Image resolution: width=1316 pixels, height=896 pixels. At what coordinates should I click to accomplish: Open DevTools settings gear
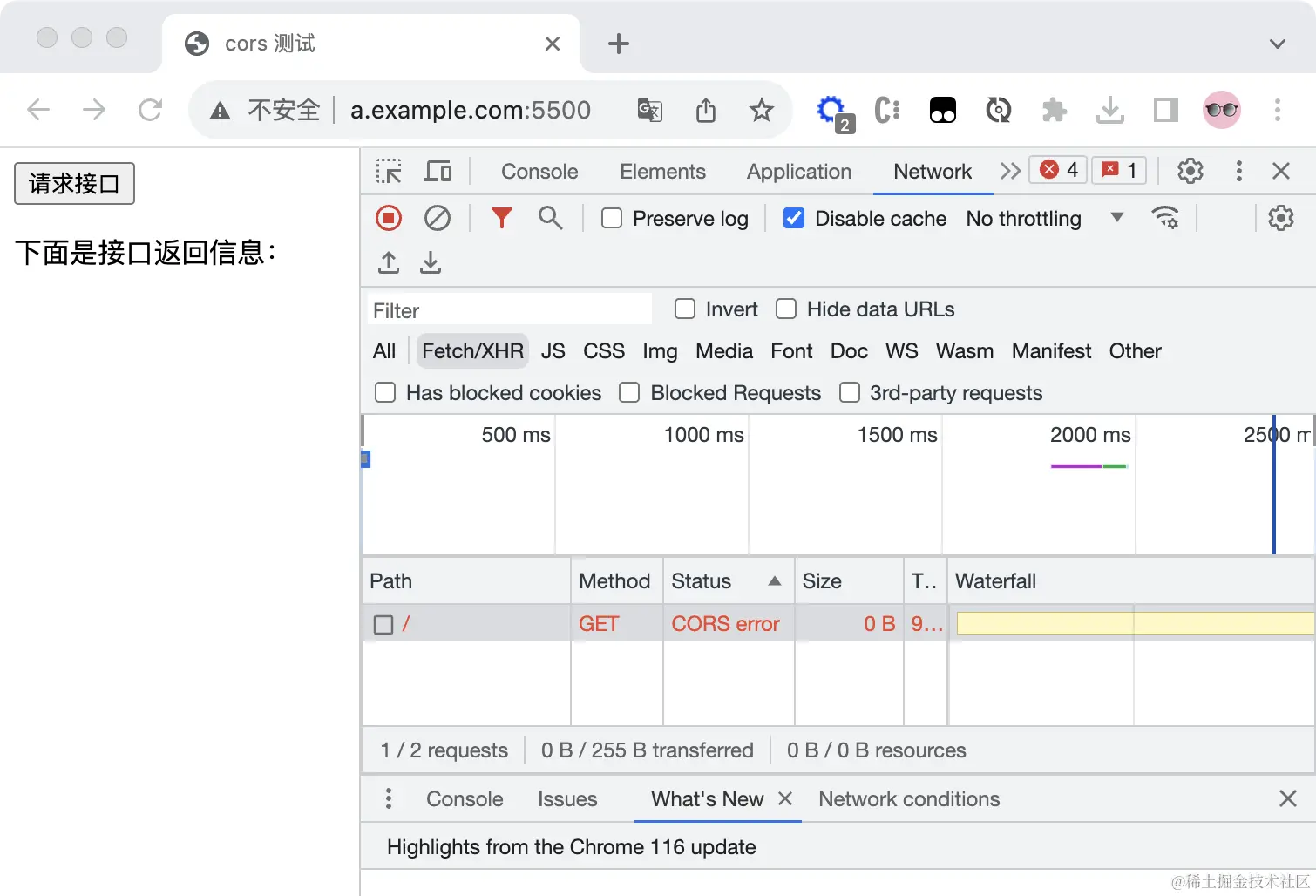point(1191,171)
